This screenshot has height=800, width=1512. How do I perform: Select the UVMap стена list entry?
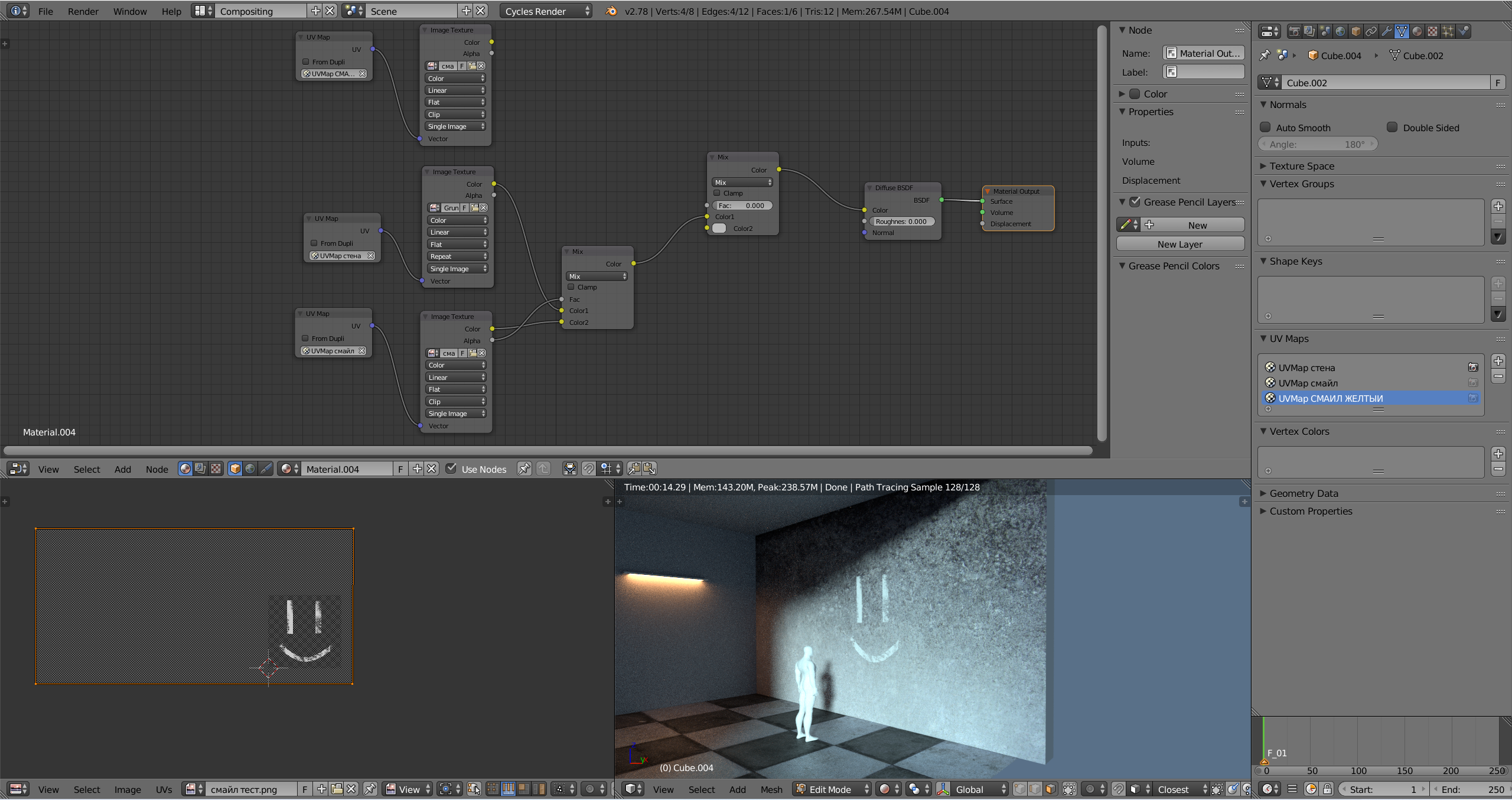1306,368
